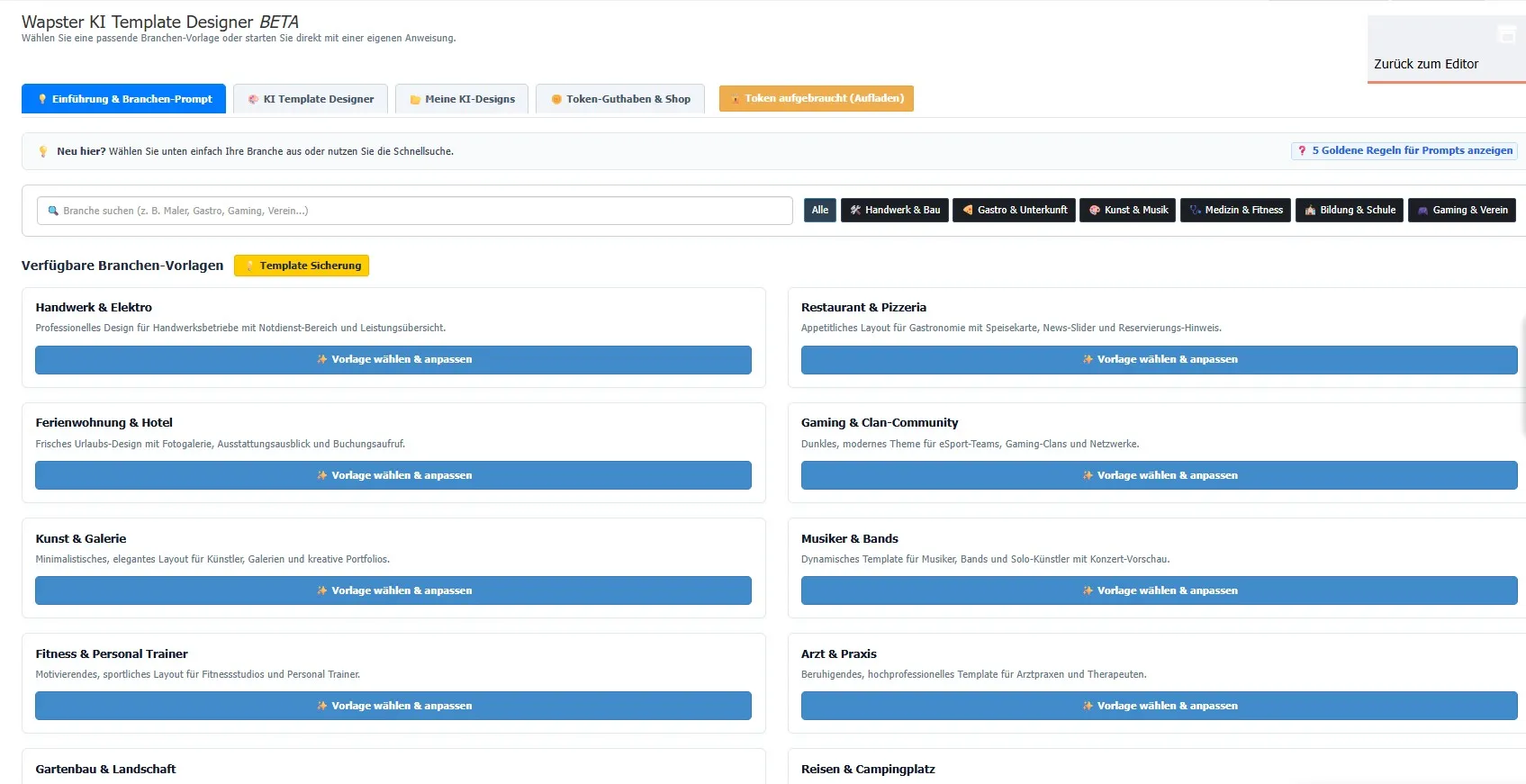Open the Einführung & Branchen-Prompt tab
1526x784 pixels.
[x=123, y=99]
